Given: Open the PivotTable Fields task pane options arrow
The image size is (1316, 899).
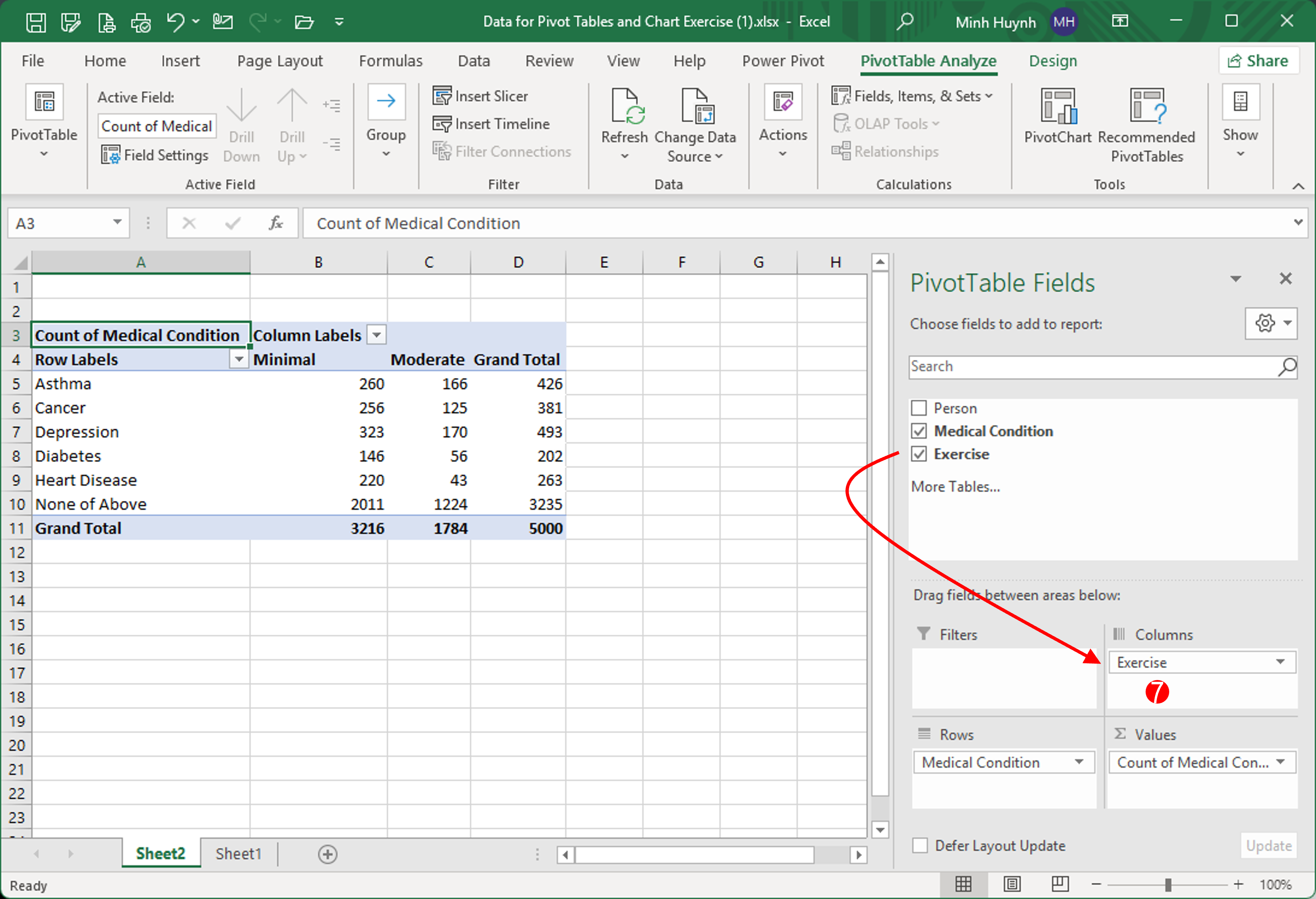Looking at the screenshot, I should [x=1236, y=279].
